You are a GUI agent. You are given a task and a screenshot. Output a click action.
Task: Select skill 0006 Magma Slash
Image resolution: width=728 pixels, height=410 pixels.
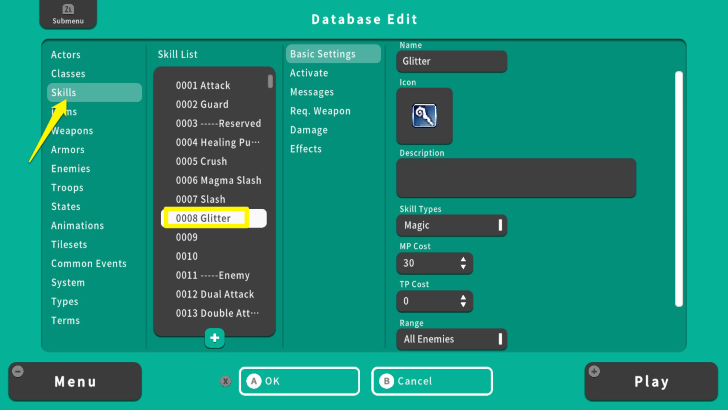click(214, 181)
